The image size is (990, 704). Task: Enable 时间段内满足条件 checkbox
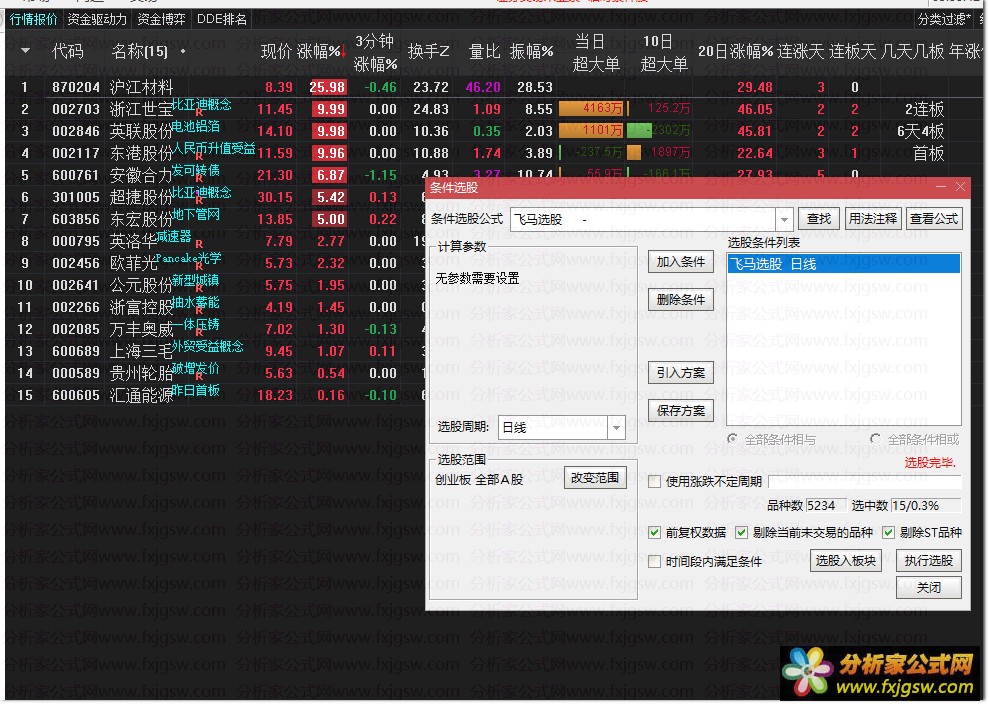pyautogui.click(x=655, y=561)
